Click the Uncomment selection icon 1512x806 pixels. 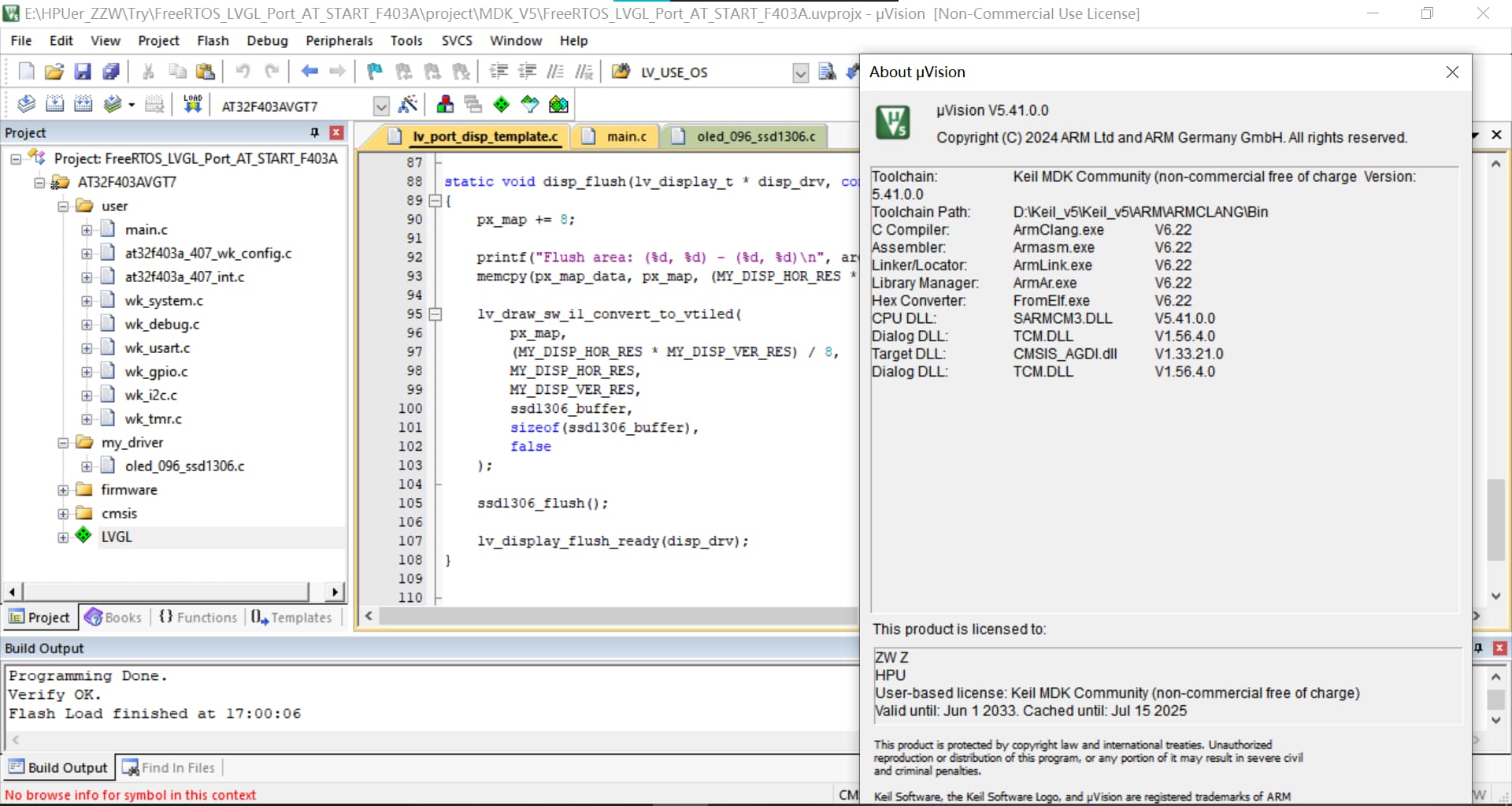coord(584,72)
